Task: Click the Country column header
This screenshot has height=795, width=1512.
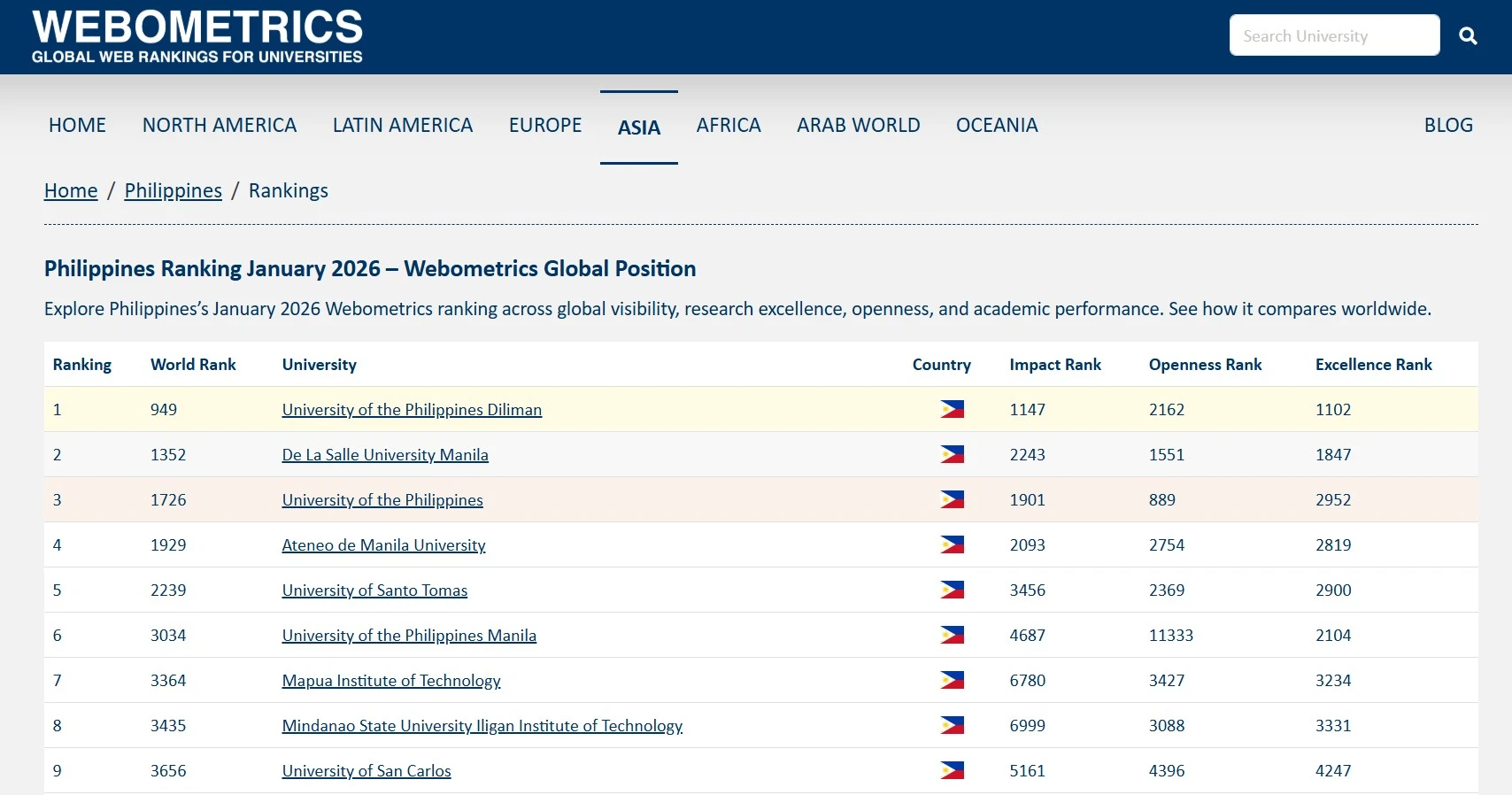Action: point(942,364)
